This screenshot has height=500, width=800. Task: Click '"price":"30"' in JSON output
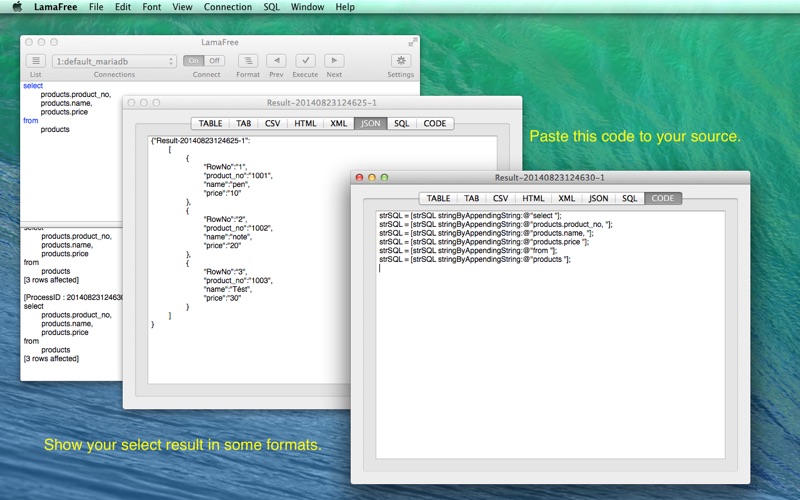click(222, 298)
